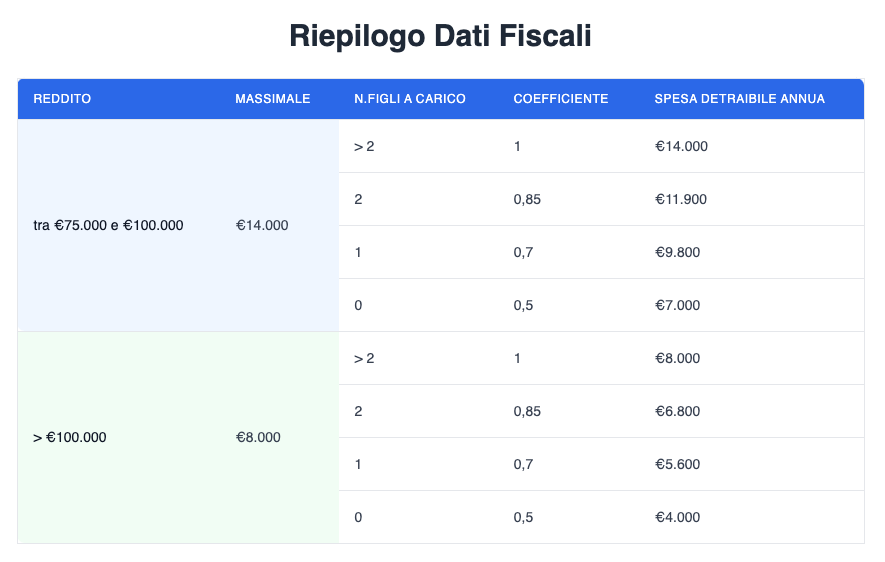Click the €11.900 deductible expense cell
The height and width of the screenshot is (562, 885).
681,199
